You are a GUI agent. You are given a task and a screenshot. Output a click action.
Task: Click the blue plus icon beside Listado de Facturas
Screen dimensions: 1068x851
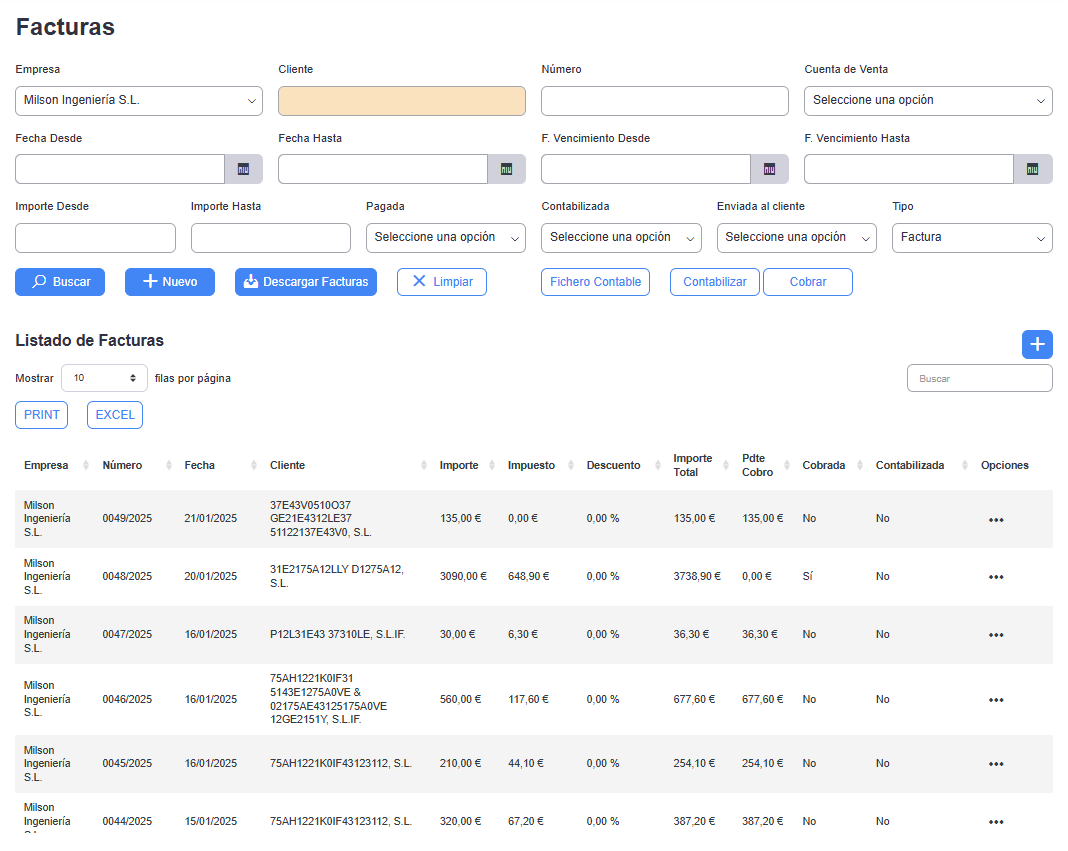click(x=1037, y=344)
